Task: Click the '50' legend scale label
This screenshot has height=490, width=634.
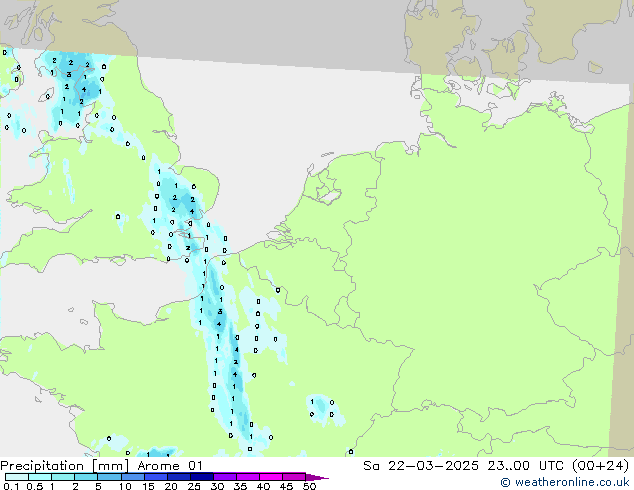Action: coord(309,486)
